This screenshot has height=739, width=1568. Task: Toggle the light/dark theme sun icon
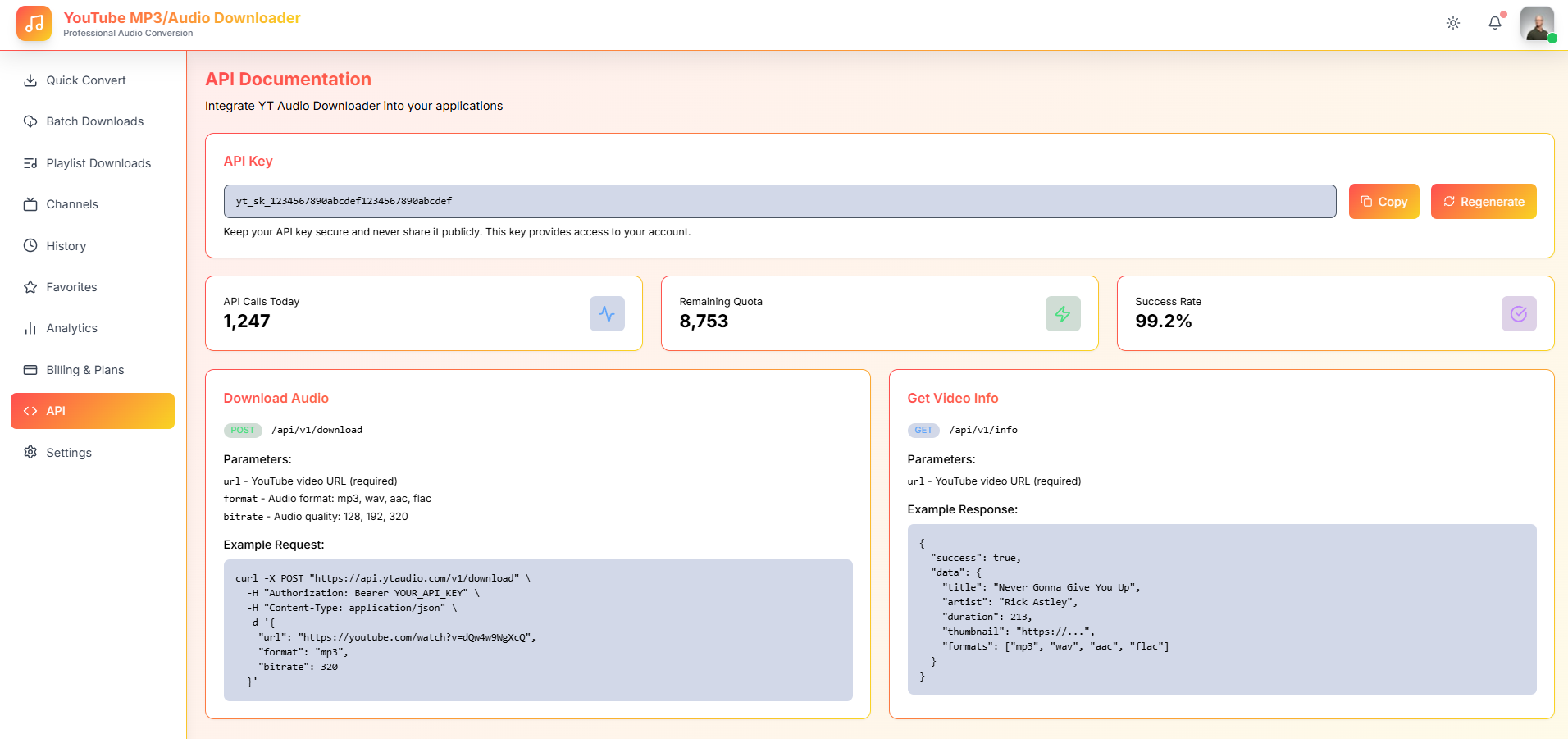coord(1452,23)
